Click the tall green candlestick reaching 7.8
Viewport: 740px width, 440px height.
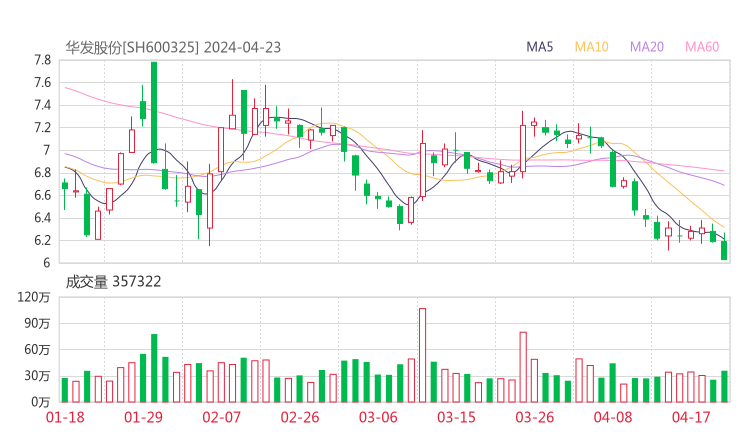click(x=154, y=112)
